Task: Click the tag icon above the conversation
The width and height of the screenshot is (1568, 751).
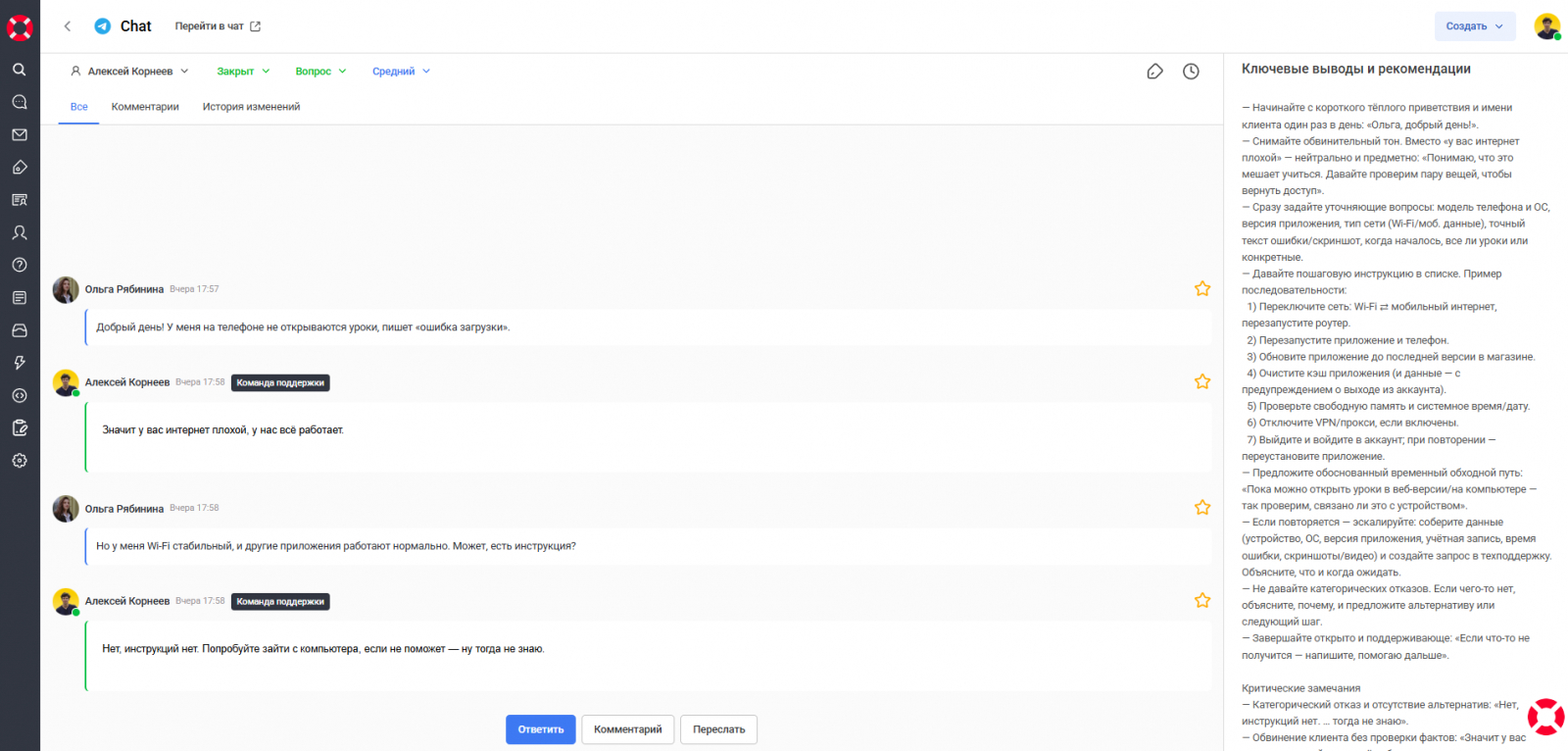Action: [x=1154, y=72]
